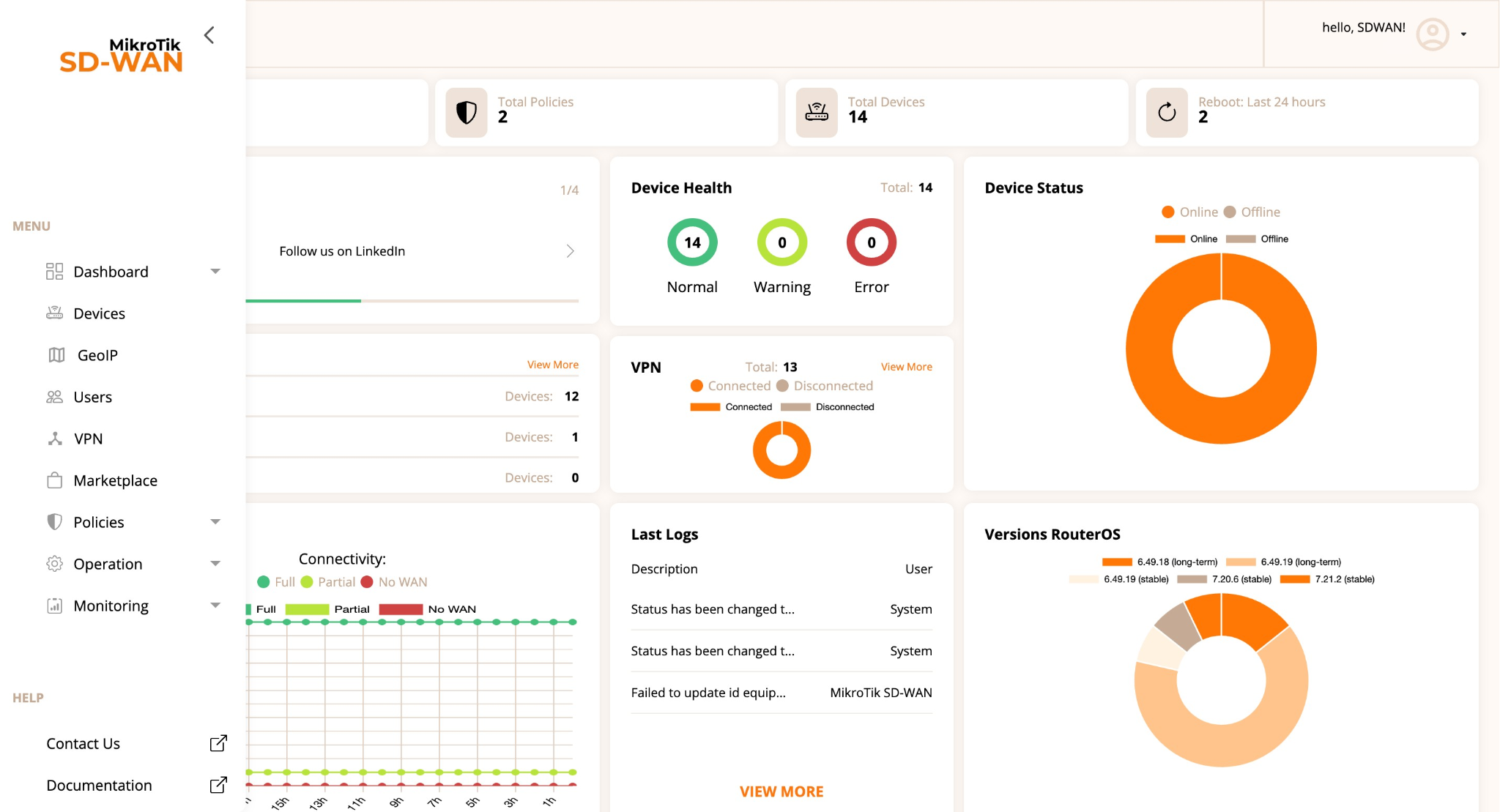1500x812 pixels.
Task: Click the Warning health circle showing 0
Action: pos(782,242)
